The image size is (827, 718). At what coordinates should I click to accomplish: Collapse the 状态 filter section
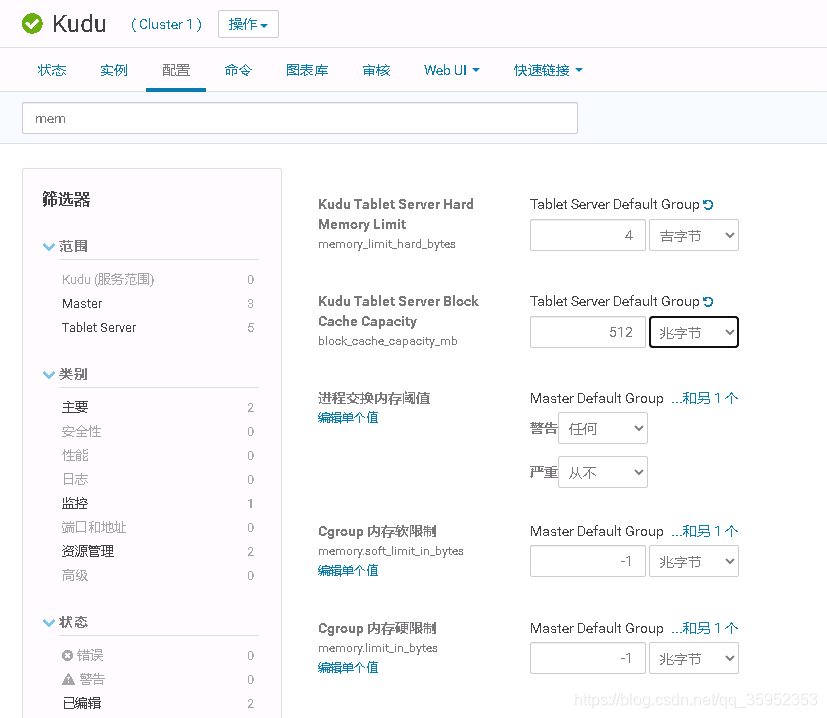click(x=49, y=623)
